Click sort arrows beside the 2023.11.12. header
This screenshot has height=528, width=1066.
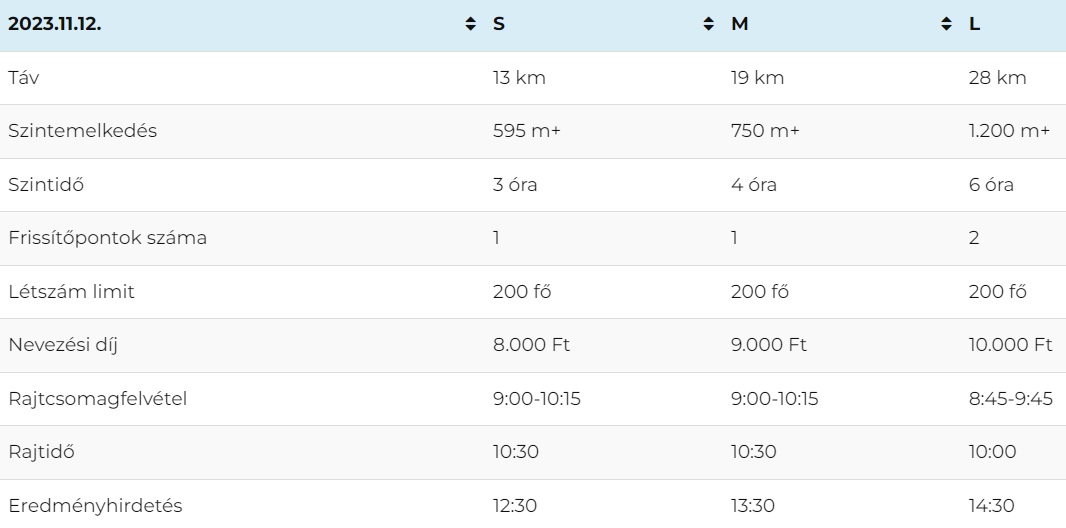pos(470,24)
